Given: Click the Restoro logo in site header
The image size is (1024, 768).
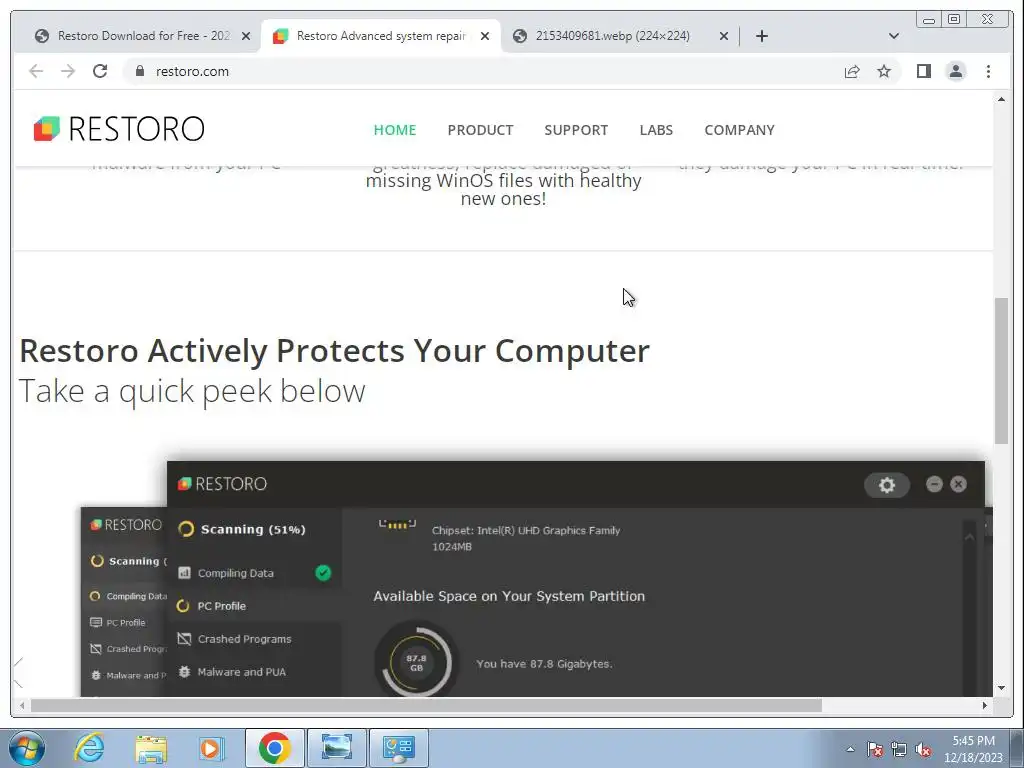Looking at the screenshot, I should (x=119, y=129).
